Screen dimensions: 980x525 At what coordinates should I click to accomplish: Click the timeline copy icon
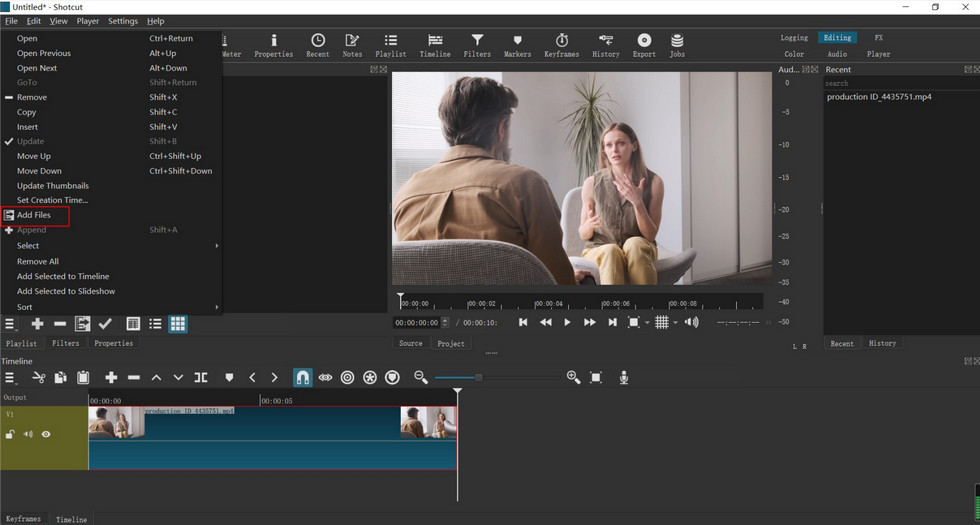coord(61,378)
